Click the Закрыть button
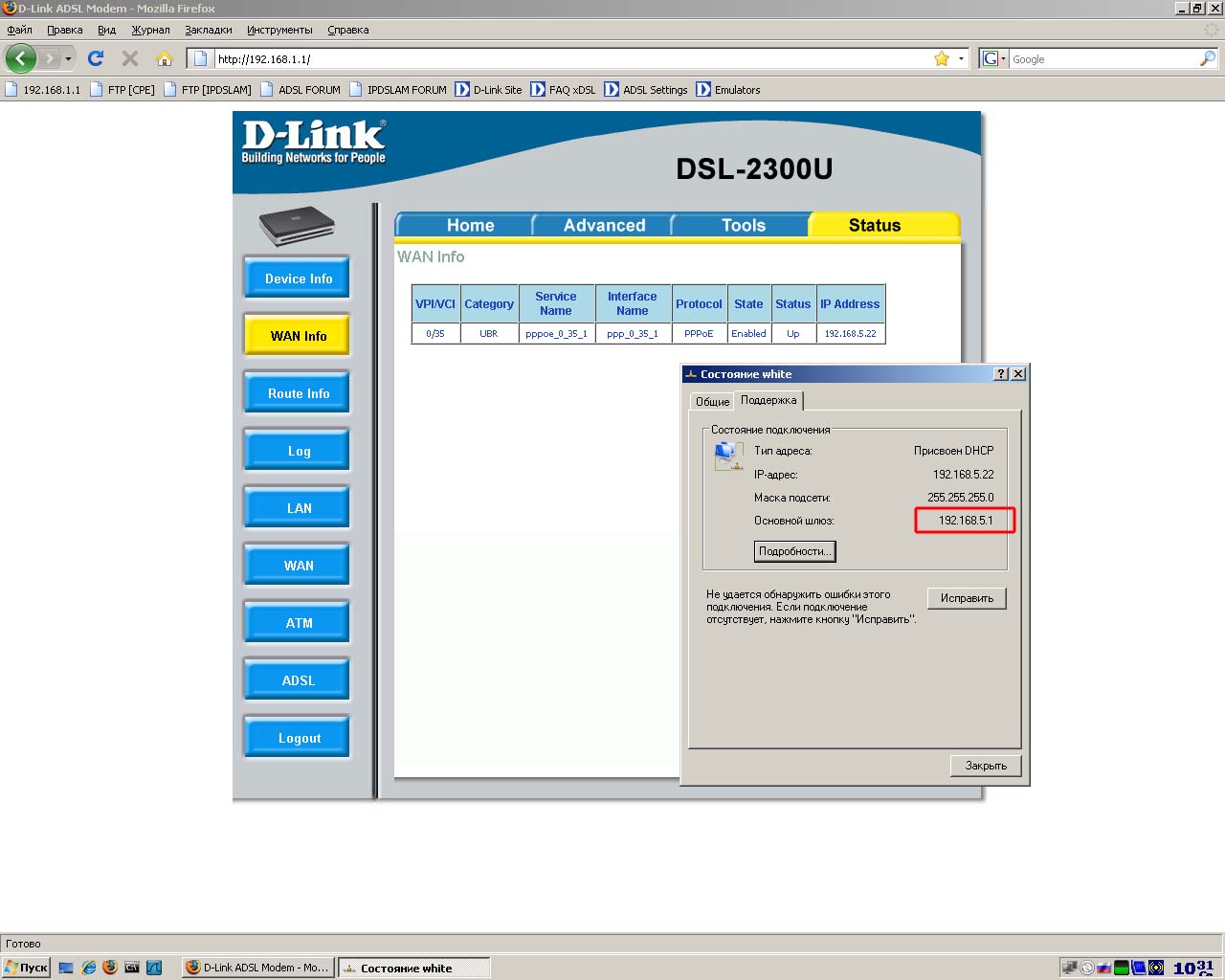Image resolution: width=1225 pixels, height=980 pixels. click(986, 766)
